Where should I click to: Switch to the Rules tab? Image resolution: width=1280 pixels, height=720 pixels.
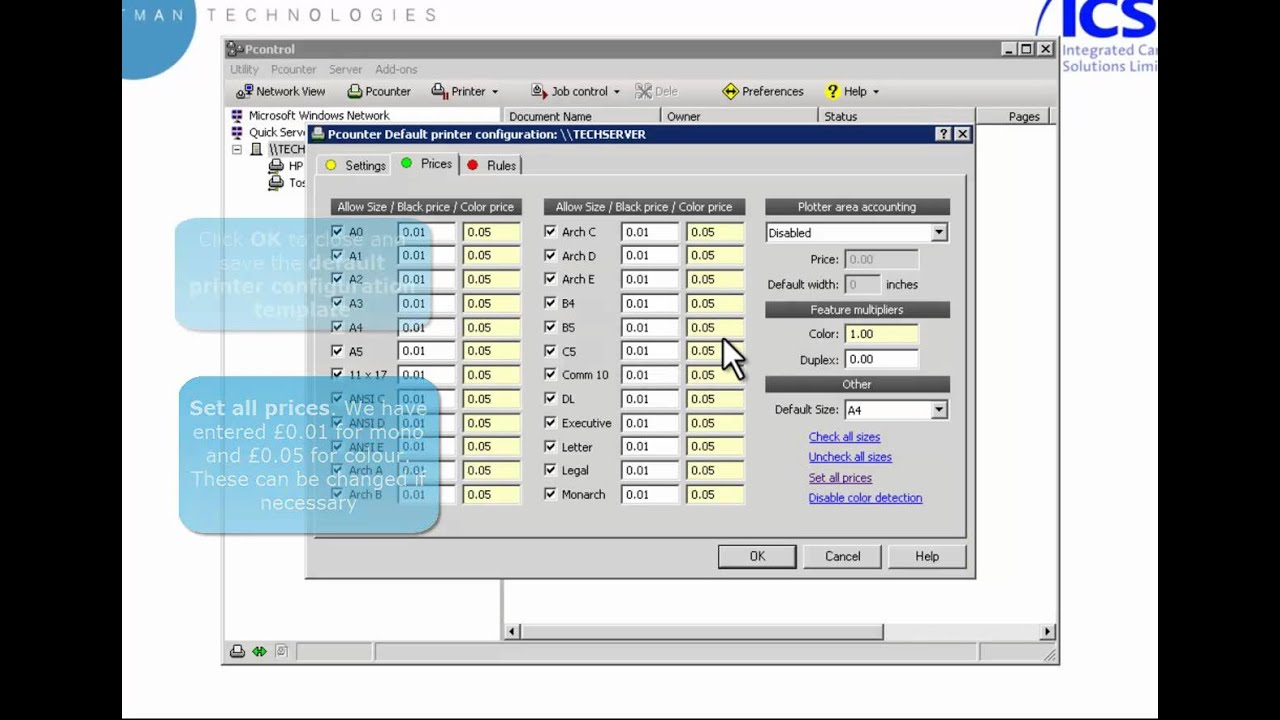click(x=491, y=165)
